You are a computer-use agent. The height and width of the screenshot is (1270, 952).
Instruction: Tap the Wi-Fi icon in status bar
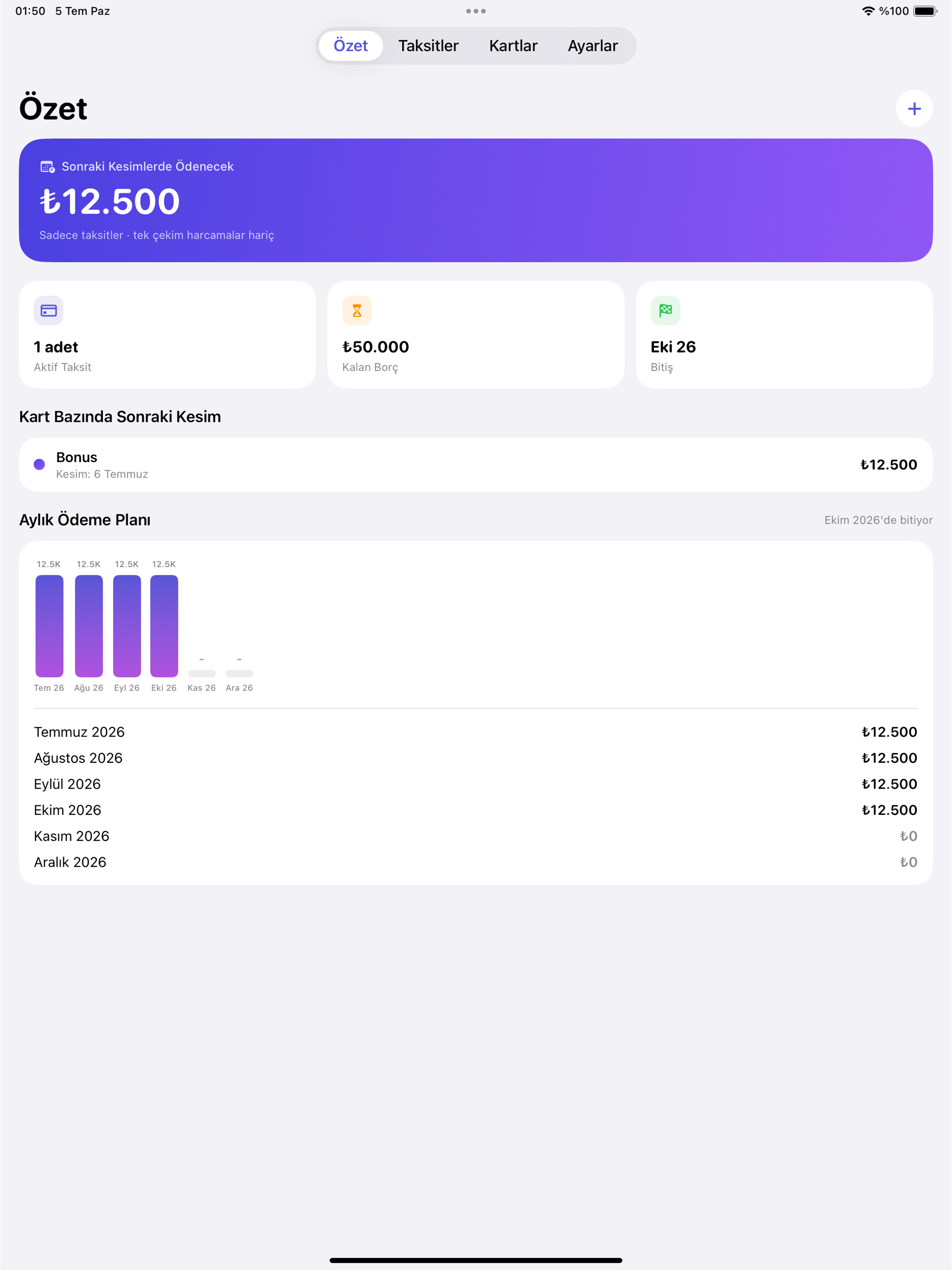[x=868, y=11]
